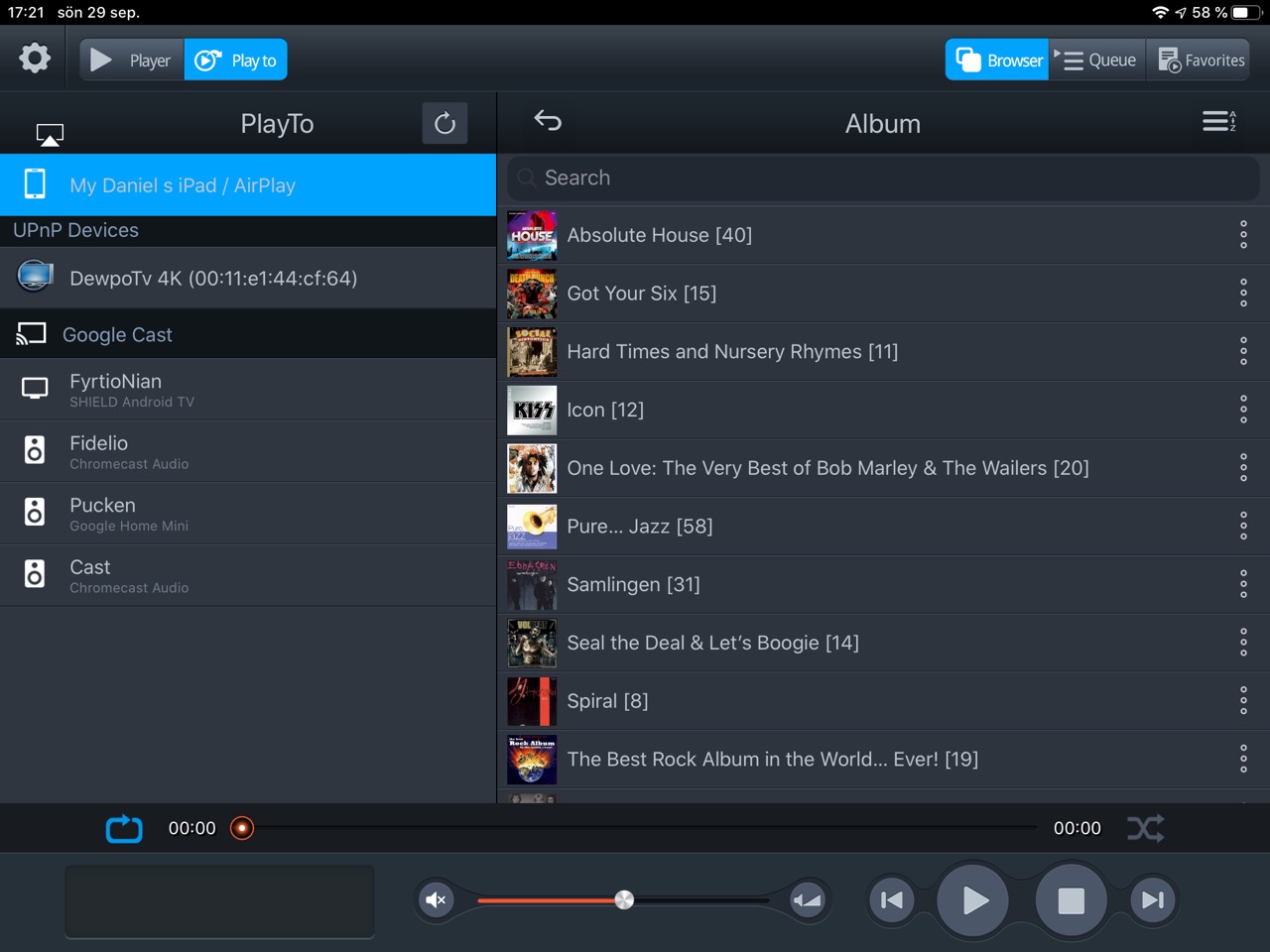1270x952 pixels.
Task: Open options menu for Absolute House
Action: pos(1243,235)
